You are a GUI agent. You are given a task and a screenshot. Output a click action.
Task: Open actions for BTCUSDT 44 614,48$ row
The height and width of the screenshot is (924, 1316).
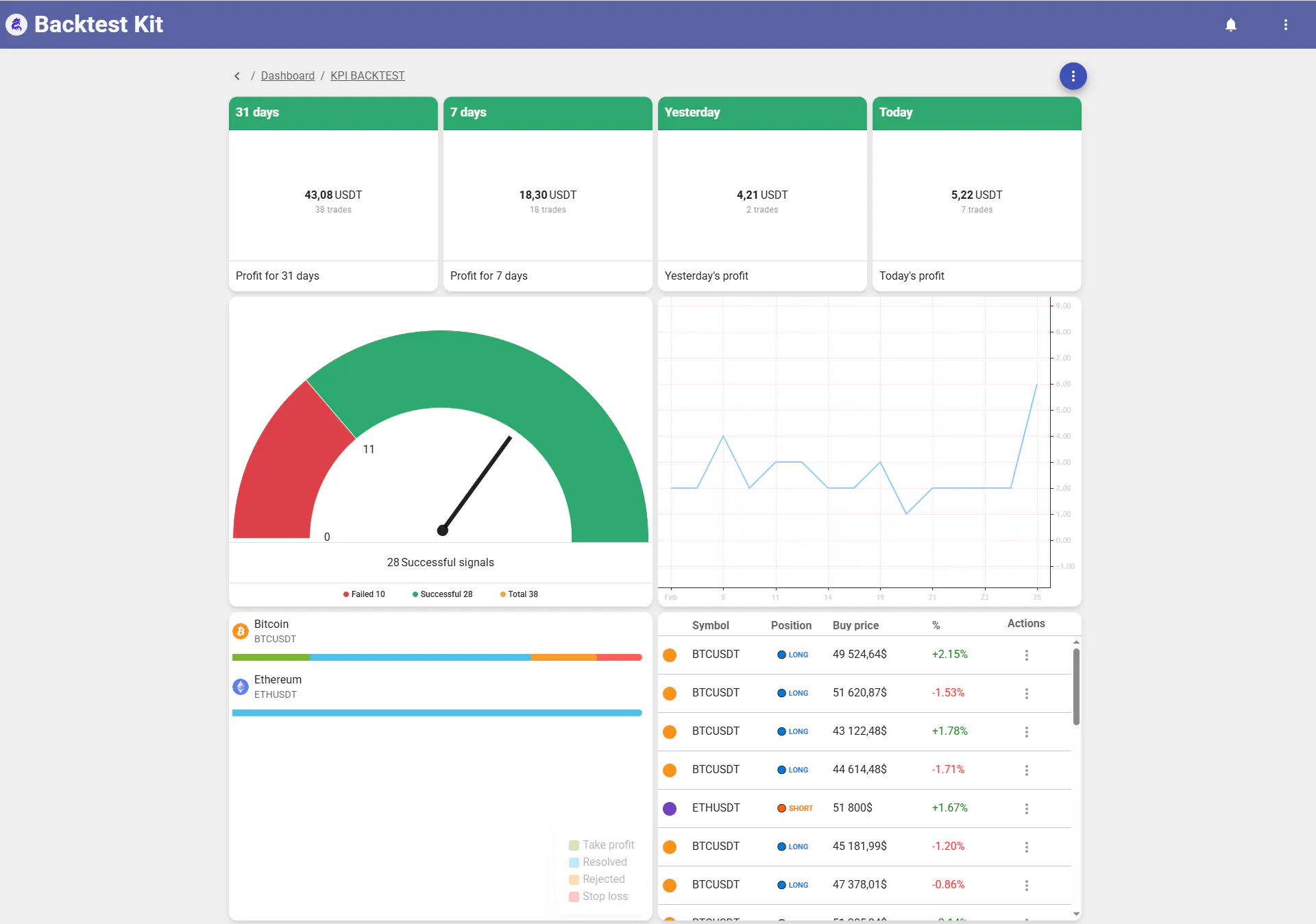1026,770
